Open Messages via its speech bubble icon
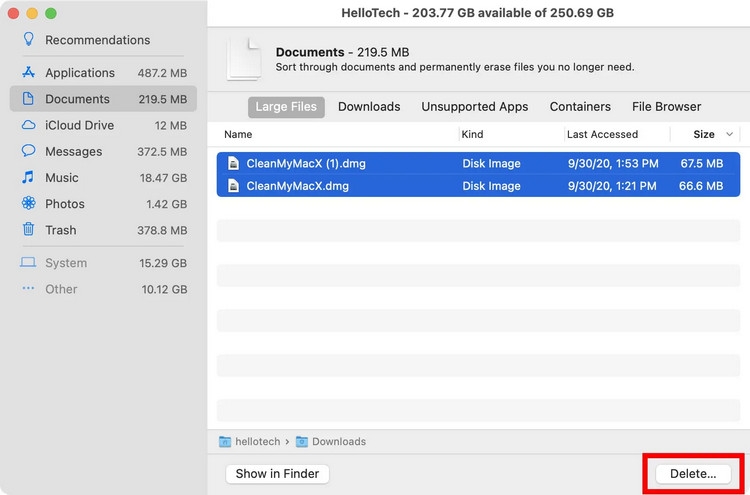The image size is (750, 495). point(28,152)
